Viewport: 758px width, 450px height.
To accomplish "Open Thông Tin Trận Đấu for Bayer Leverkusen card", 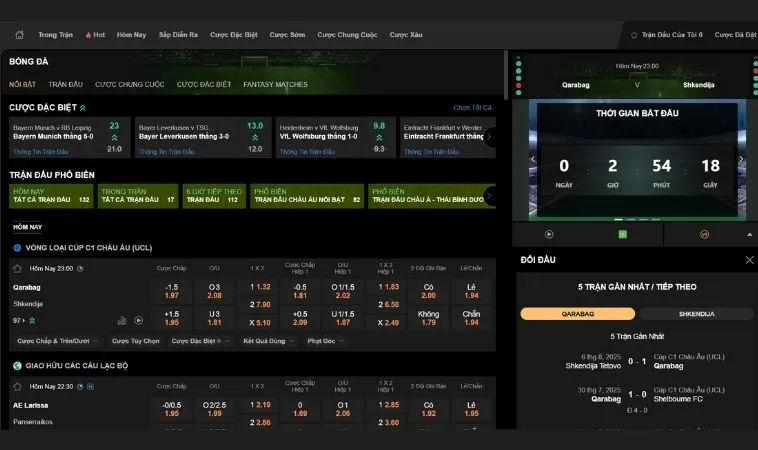I will [x=167, y=152].
